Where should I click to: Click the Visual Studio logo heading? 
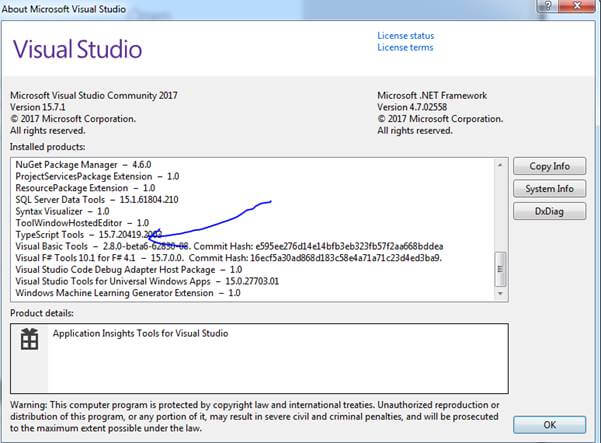[77, 49]
